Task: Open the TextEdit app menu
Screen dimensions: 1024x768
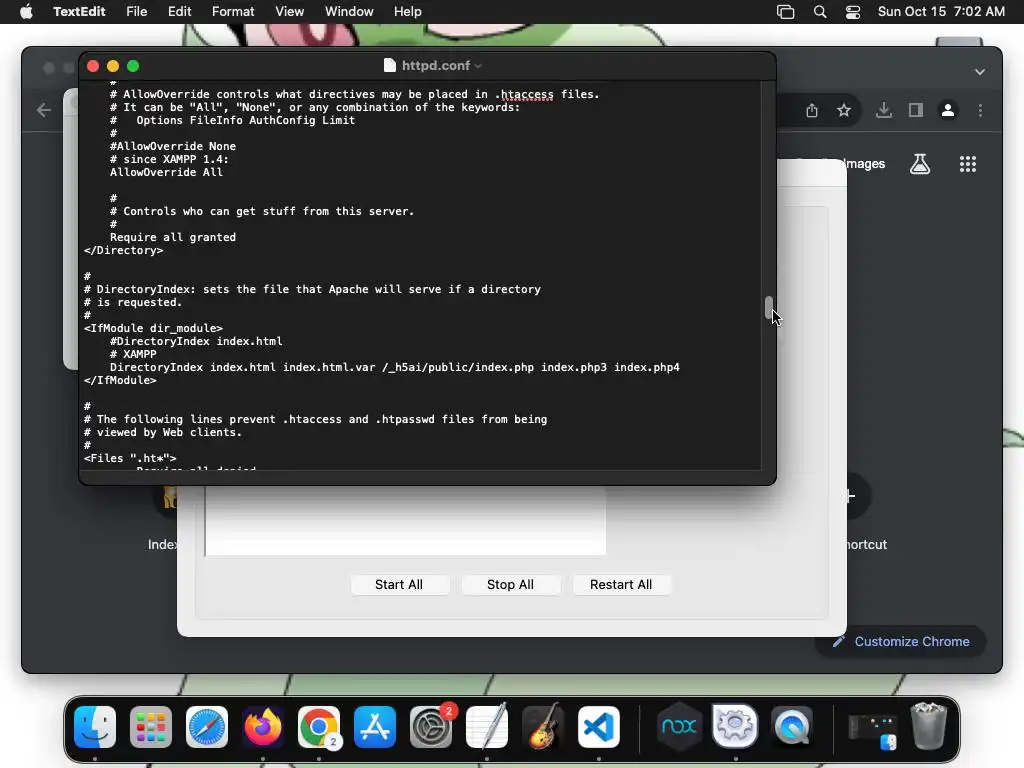Action: coord(79,12)
